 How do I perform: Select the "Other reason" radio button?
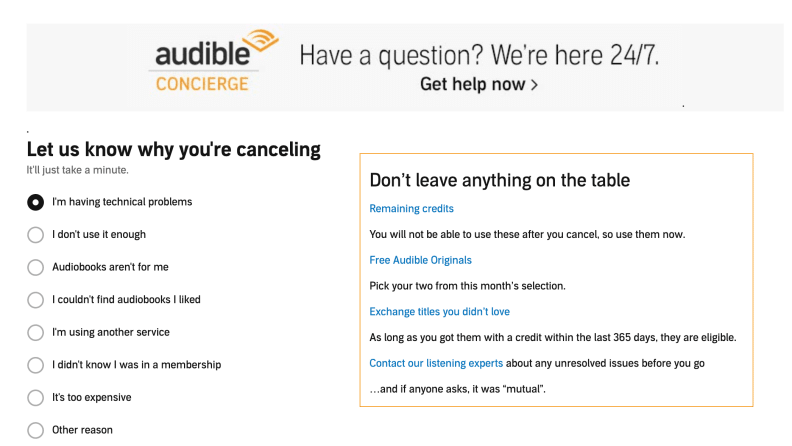[35, 430]
